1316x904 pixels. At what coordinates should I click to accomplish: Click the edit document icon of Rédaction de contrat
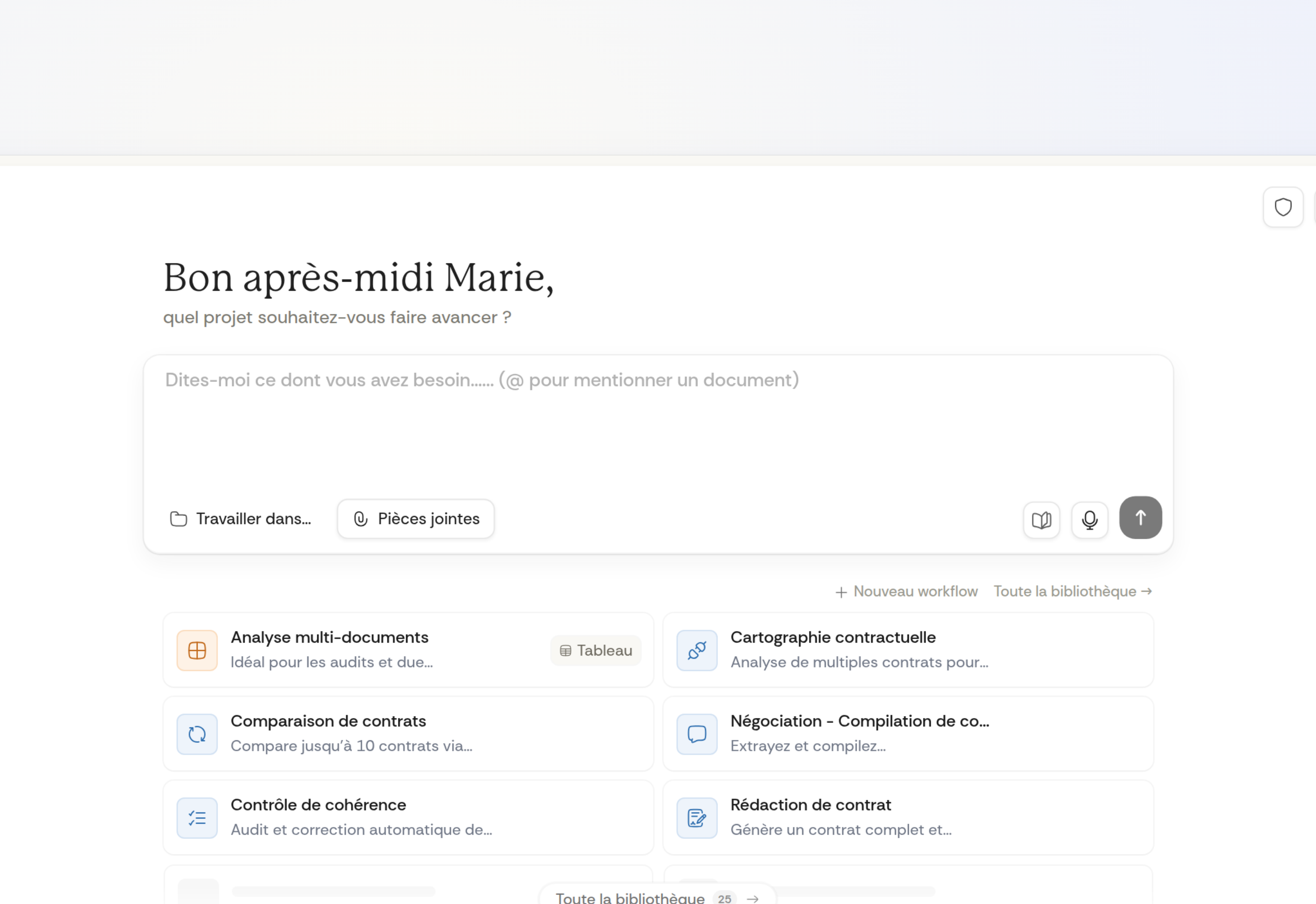[x=697, y=818]
